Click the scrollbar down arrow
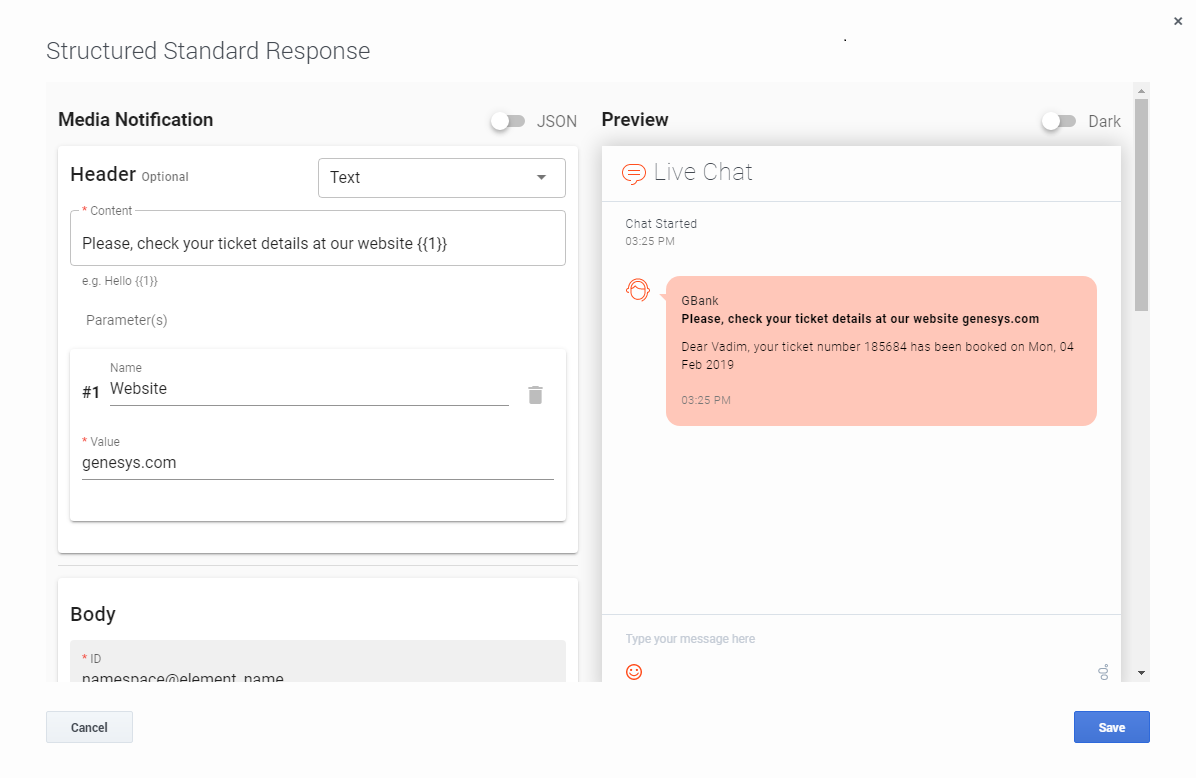 pos(1141,673)
